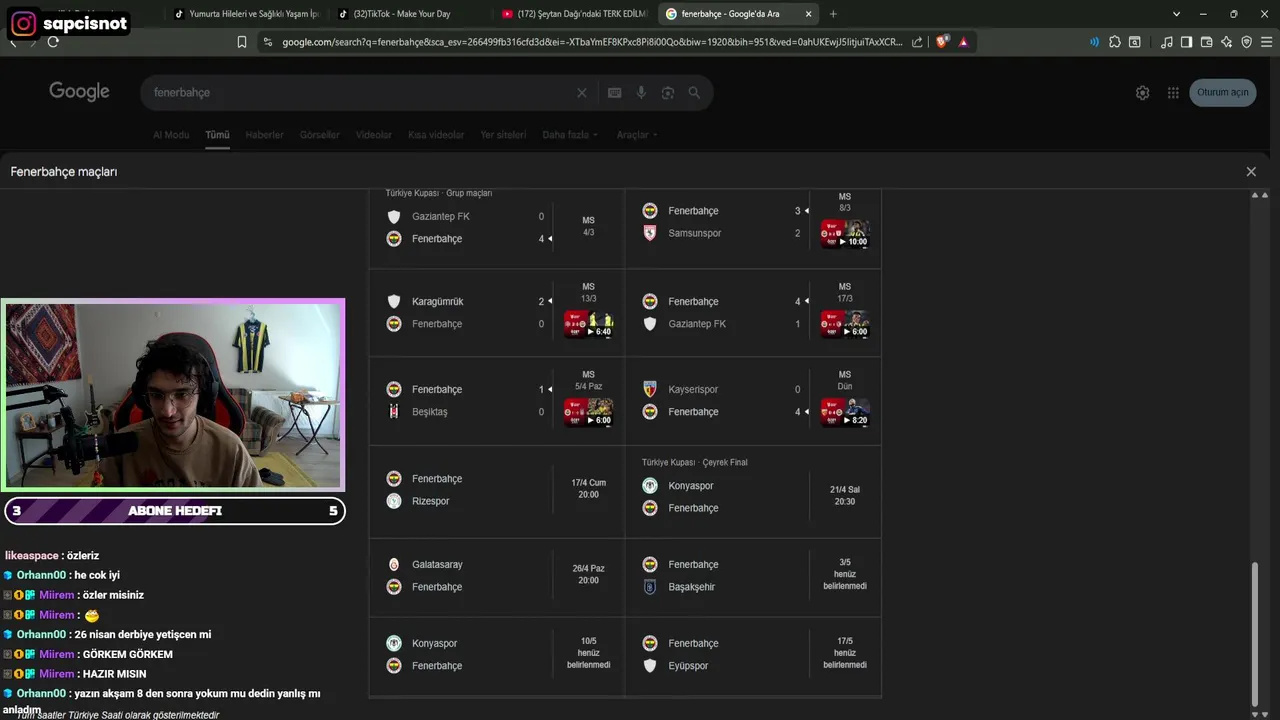
Task: Clear the Google search box text
Action: pyautogui.click(x=581, y=92)
